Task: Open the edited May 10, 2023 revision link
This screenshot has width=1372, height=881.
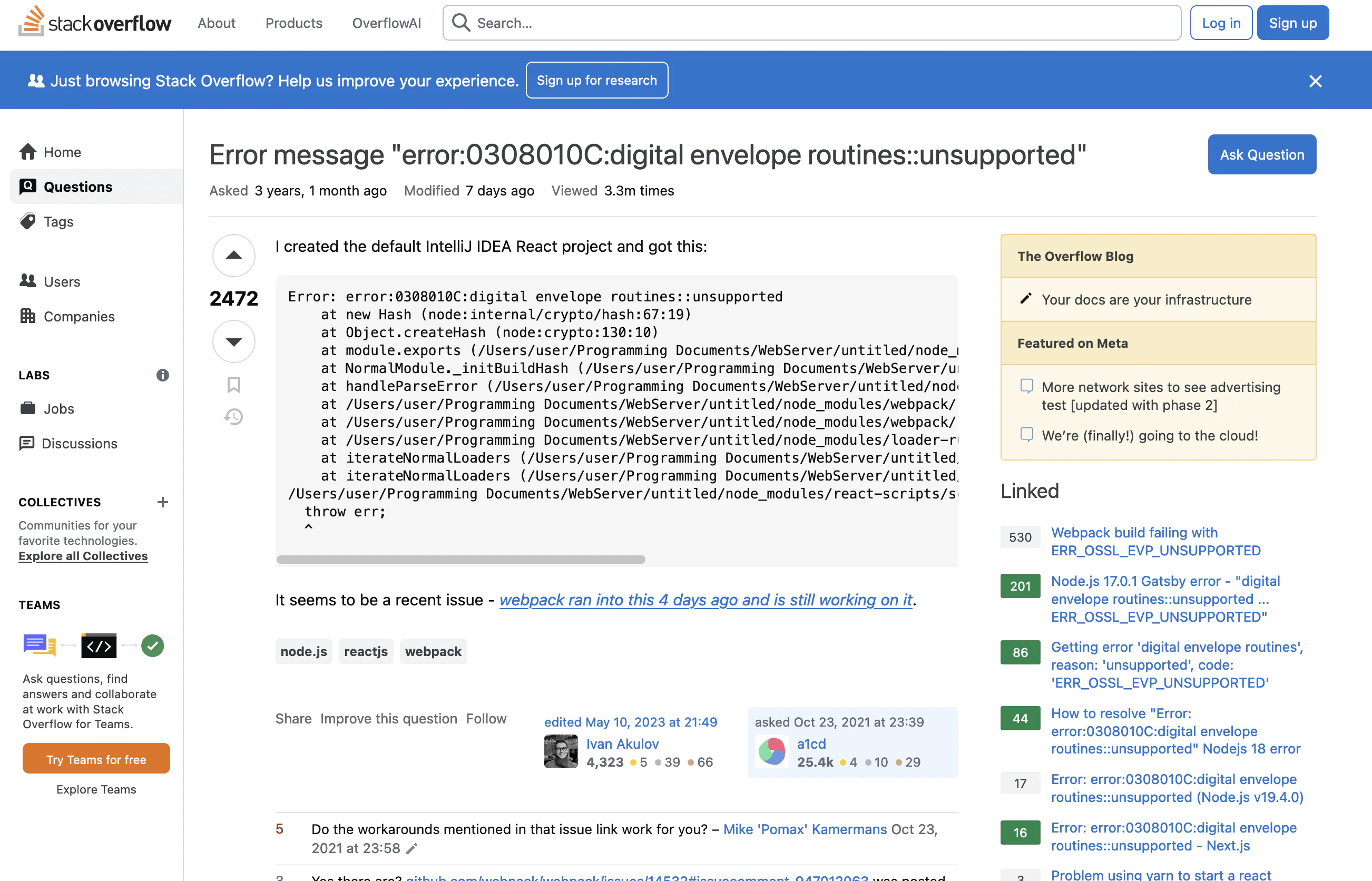Action: pos(630,722)
